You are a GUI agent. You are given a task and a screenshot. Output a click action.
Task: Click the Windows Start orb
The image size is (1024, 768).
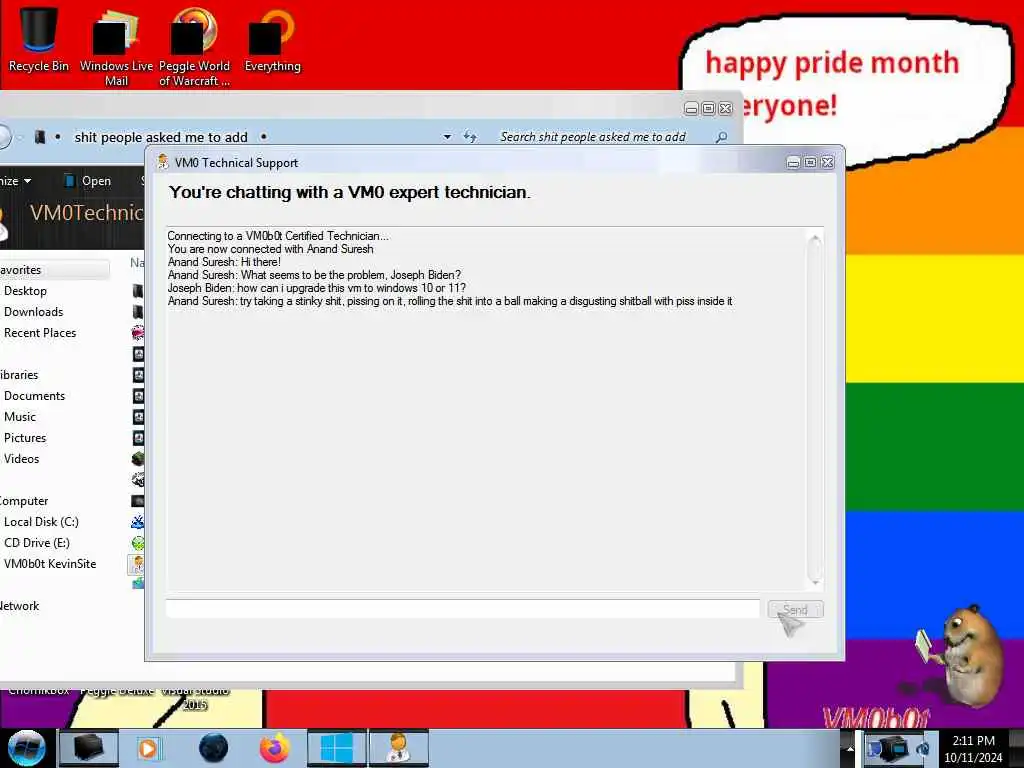pos(26,748)
